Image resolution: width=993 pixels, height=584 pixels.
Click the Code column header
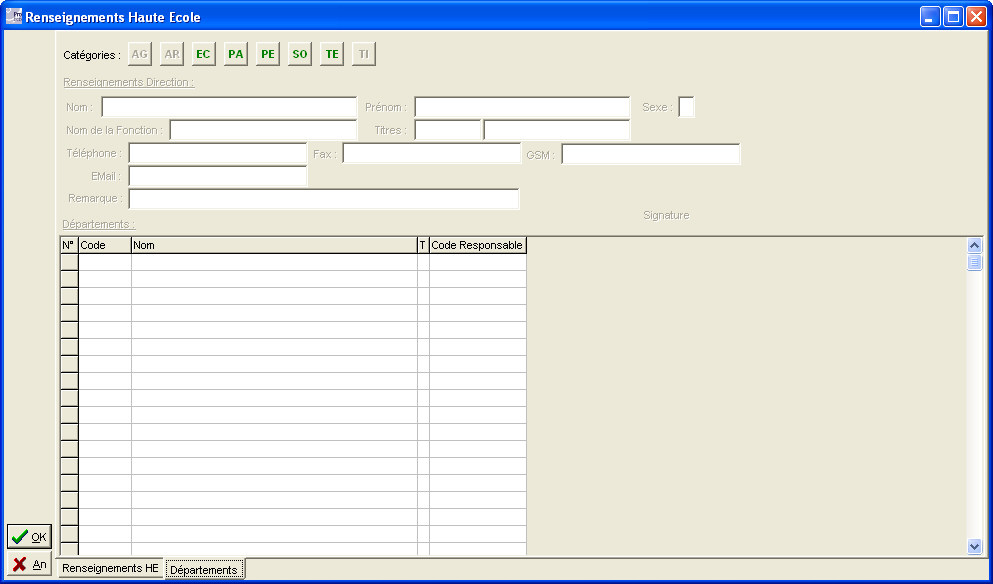point(105,245)
